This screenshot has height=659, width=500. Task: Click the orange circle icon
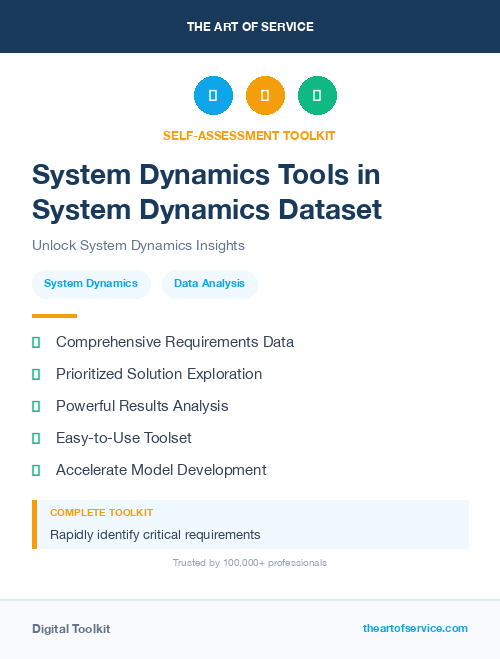pos(265,95)
